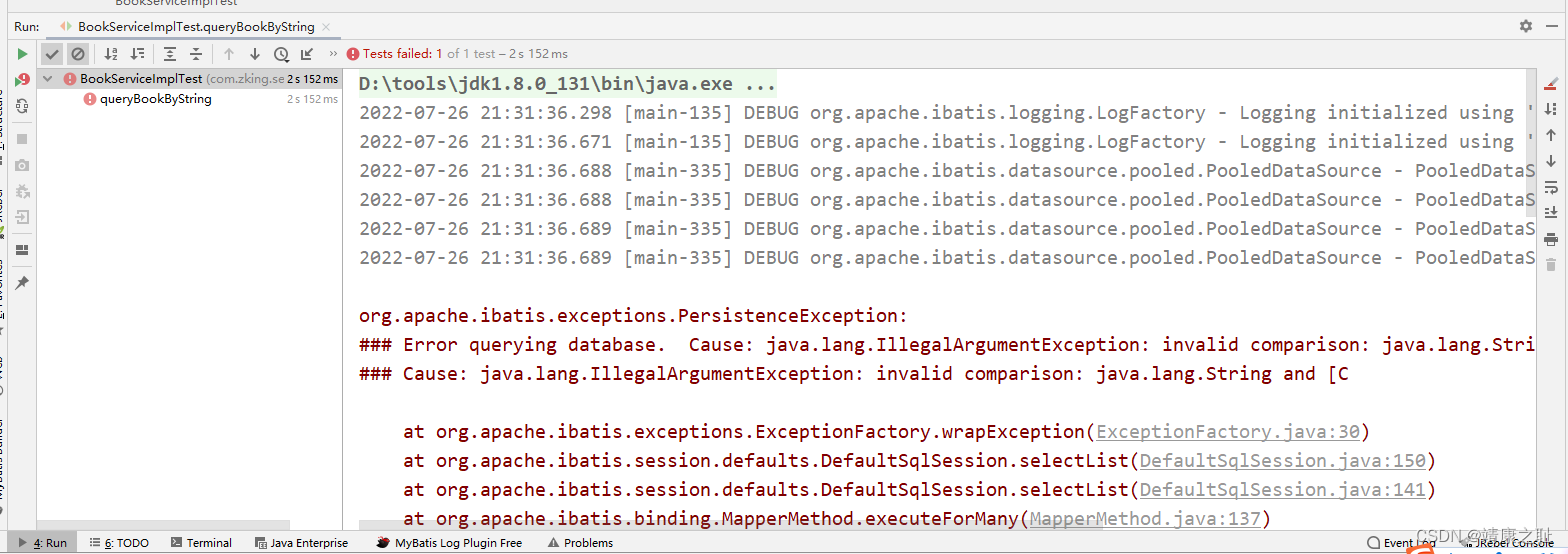Open test history clock icon
Viewport: 1568px width, 554px height.
(281, 54)
